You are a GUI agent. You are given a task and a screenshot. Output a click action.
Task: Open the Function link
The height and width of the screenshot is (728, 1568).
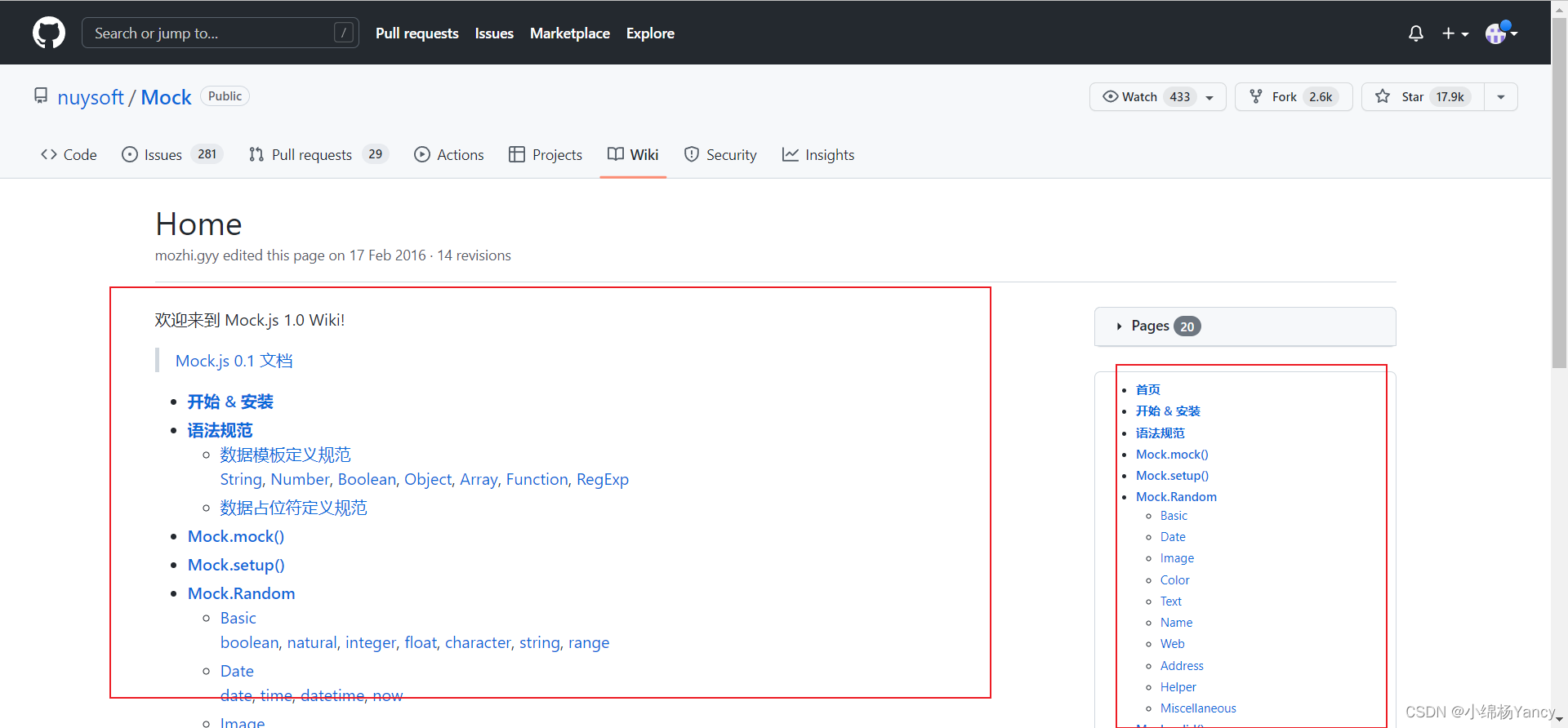point(537,480)
